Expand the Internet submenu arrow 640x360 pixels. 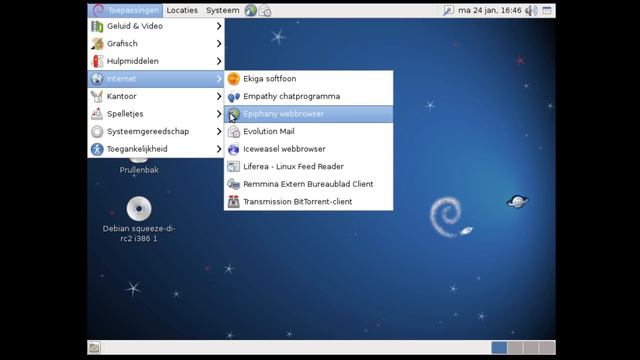pos(219,79)
